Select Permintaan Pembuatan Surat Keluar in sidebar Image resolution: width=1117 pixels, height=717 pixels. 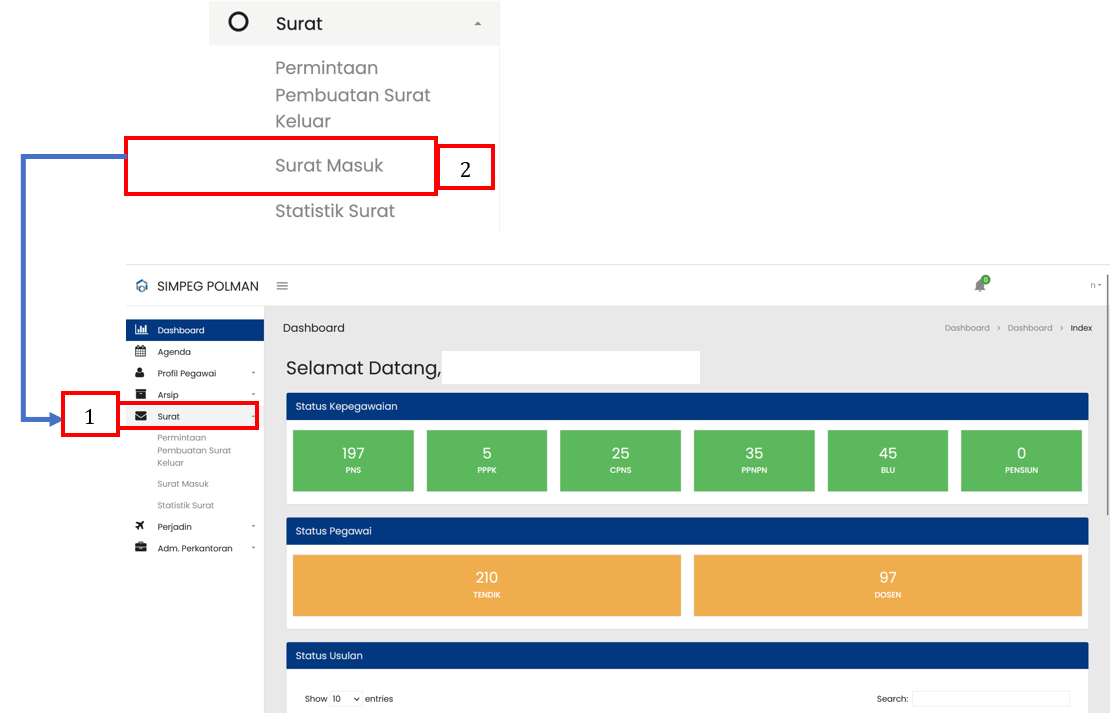(x=194, y=450)
